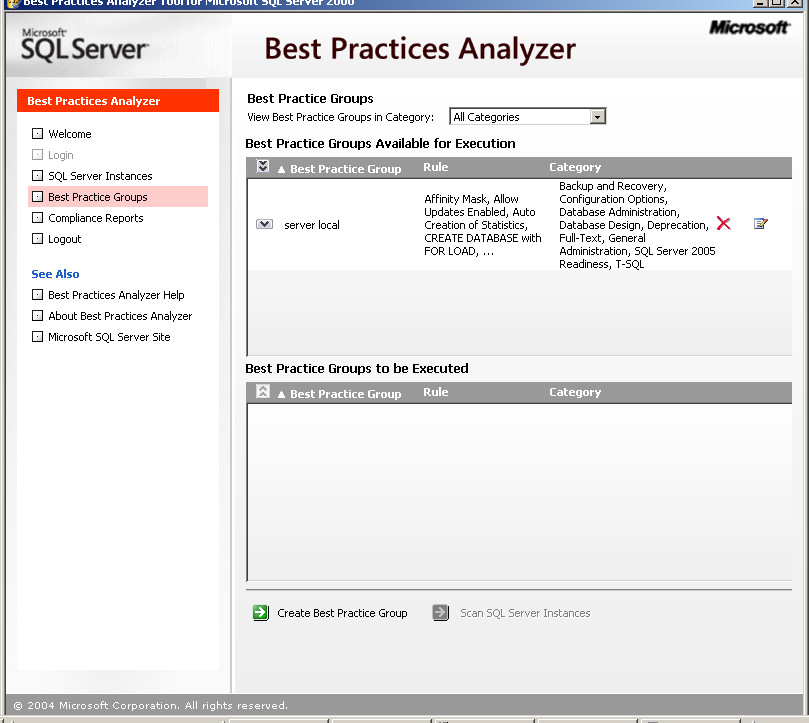This screenshot has height=723, width=809.
Task: Open Compliance Reports page
Action: 95,218
